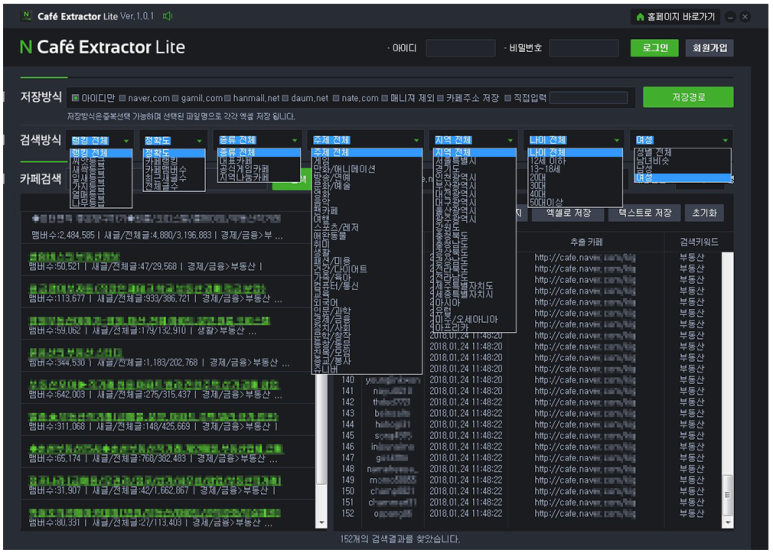Enable 카페주소 저장 checkbox
Image resolution: width=773 pixels, height=553 pixels.
point(440,98)
